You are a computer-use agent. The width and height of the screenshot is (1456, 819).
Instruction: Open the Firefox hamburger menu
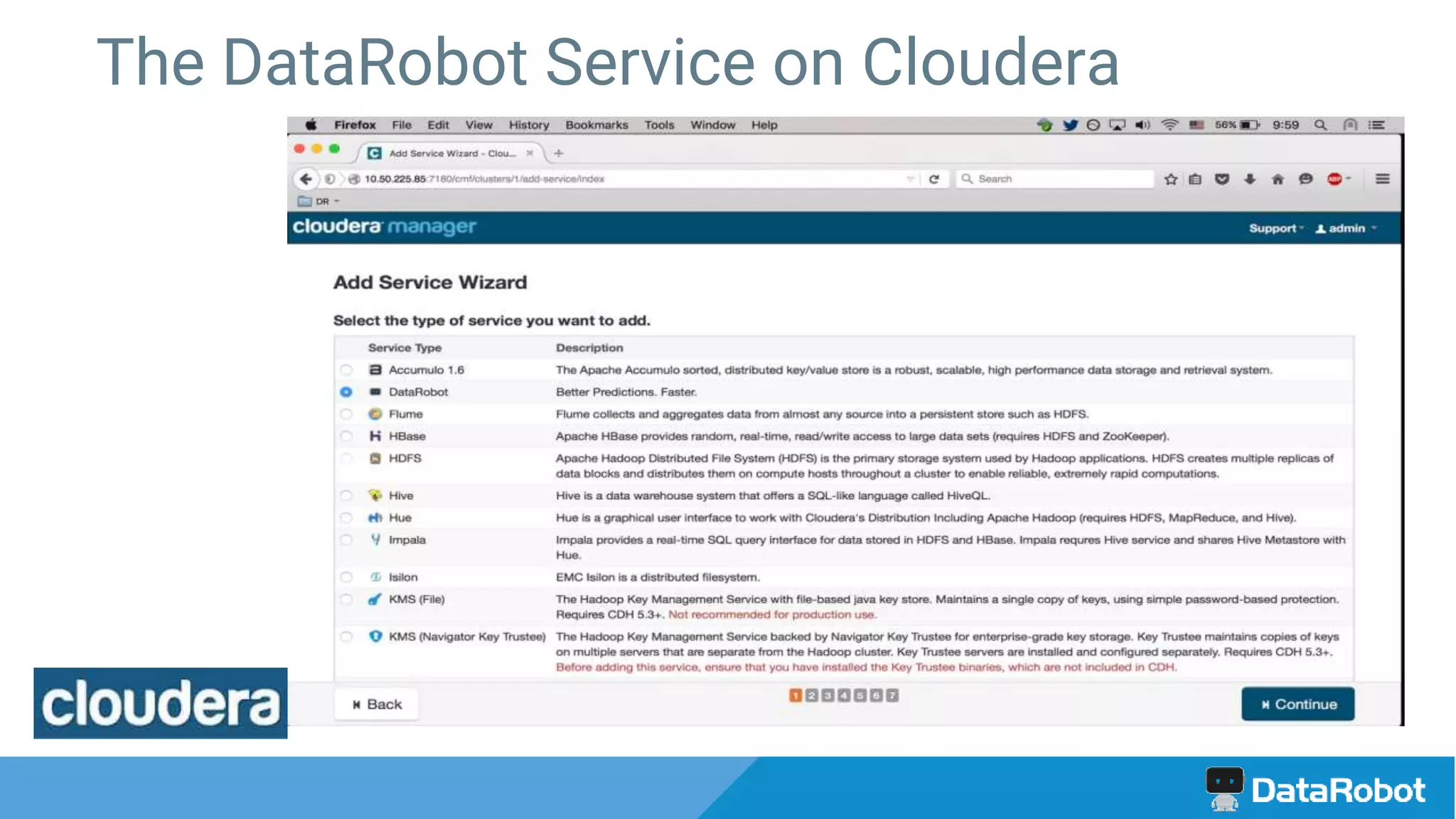tap(1382, 178)
